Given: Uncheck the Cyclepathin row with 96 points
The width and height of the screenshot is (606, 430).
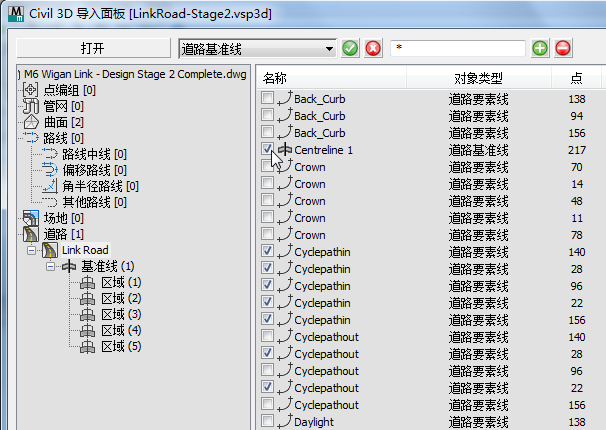Looking at the screenshot, I should 267,285.
